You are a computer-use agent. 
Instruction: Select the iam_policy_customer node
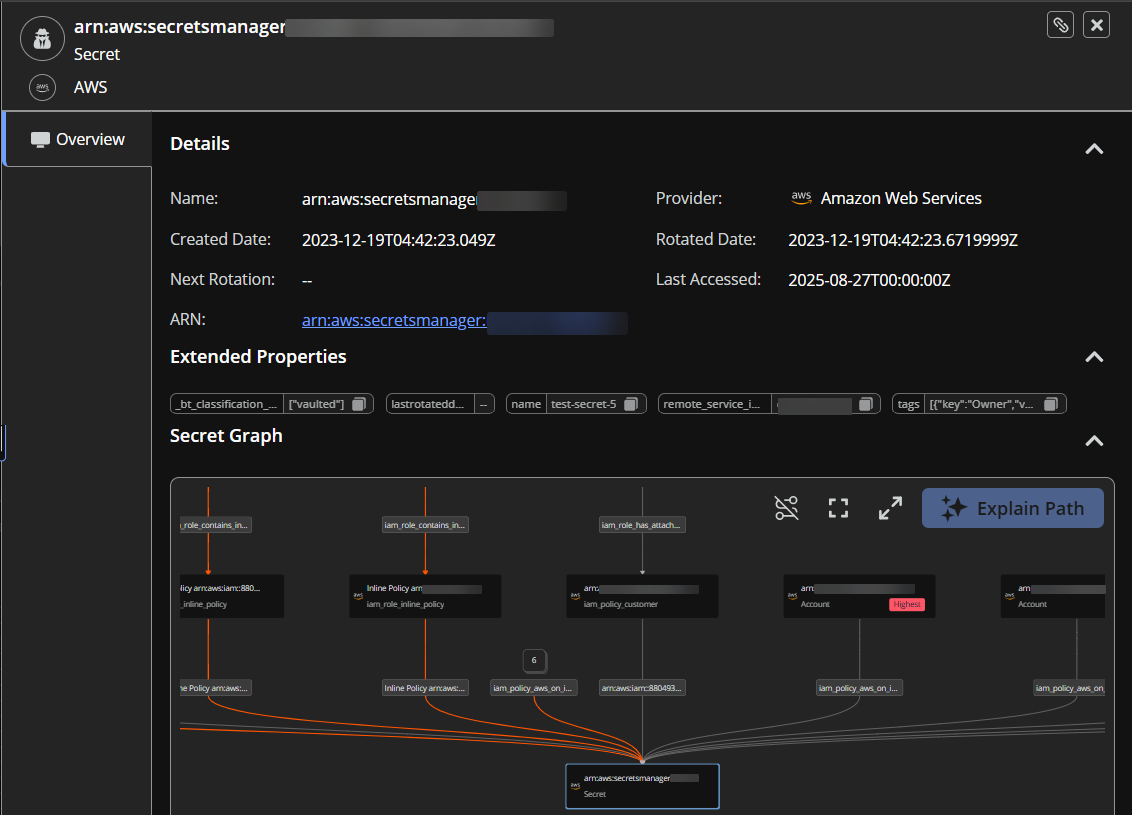coord(642,596)
